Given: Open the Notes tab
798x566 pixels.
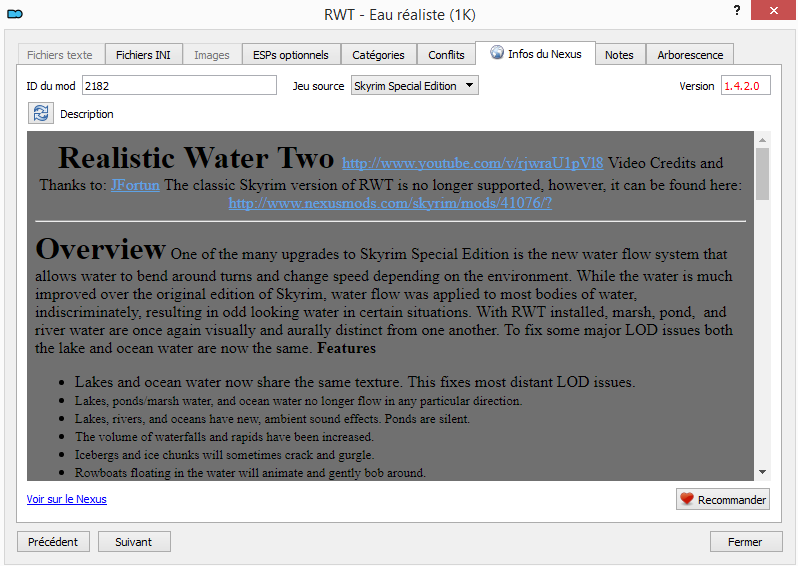Looking at the screenshot, I should pyautogui.click(x=619, y=55).
